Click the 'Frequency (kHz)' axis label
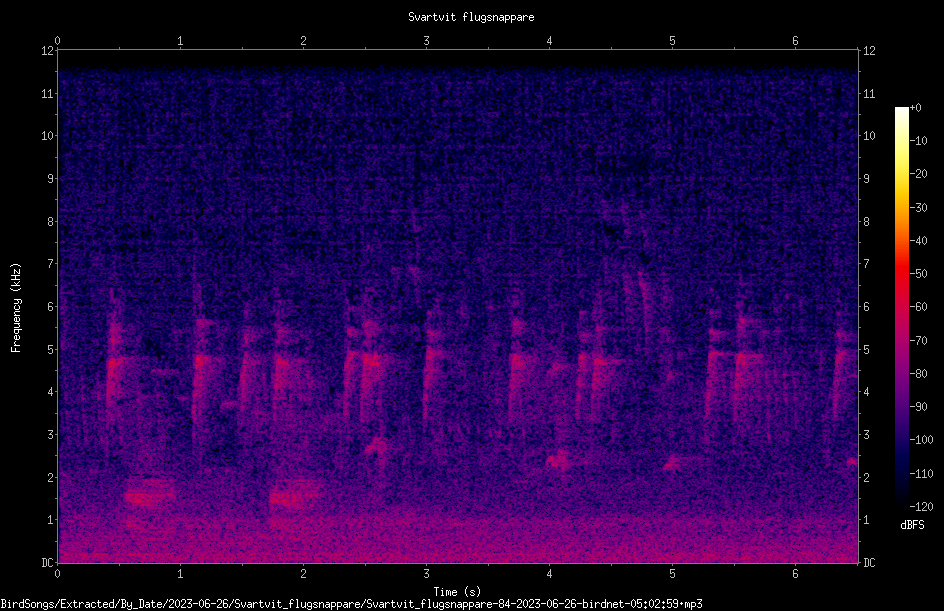Viewport: 944px width, 611px height. [16, 308]
